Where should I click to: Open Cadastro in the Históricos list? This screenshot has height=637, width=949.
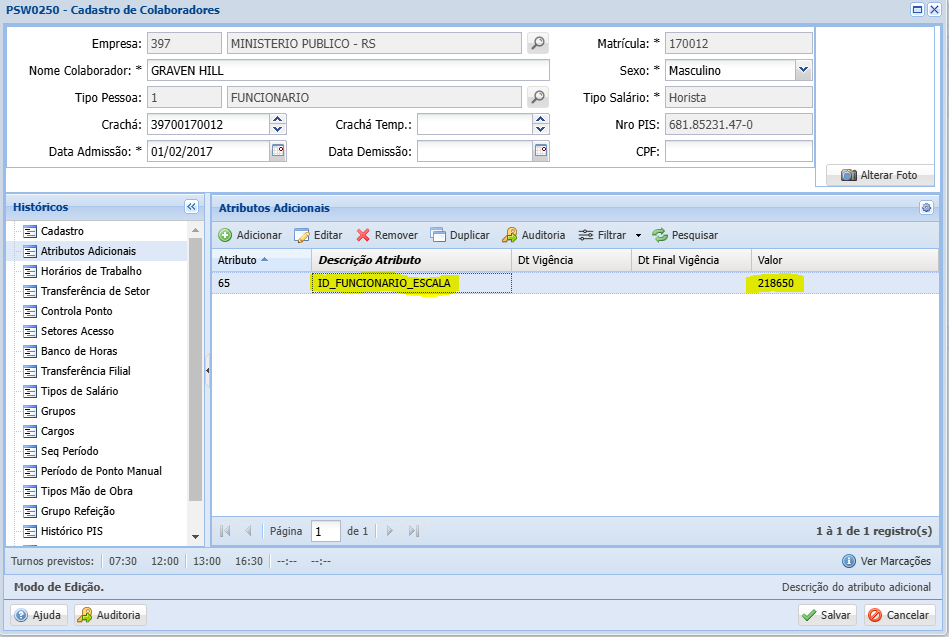point(62,231)
